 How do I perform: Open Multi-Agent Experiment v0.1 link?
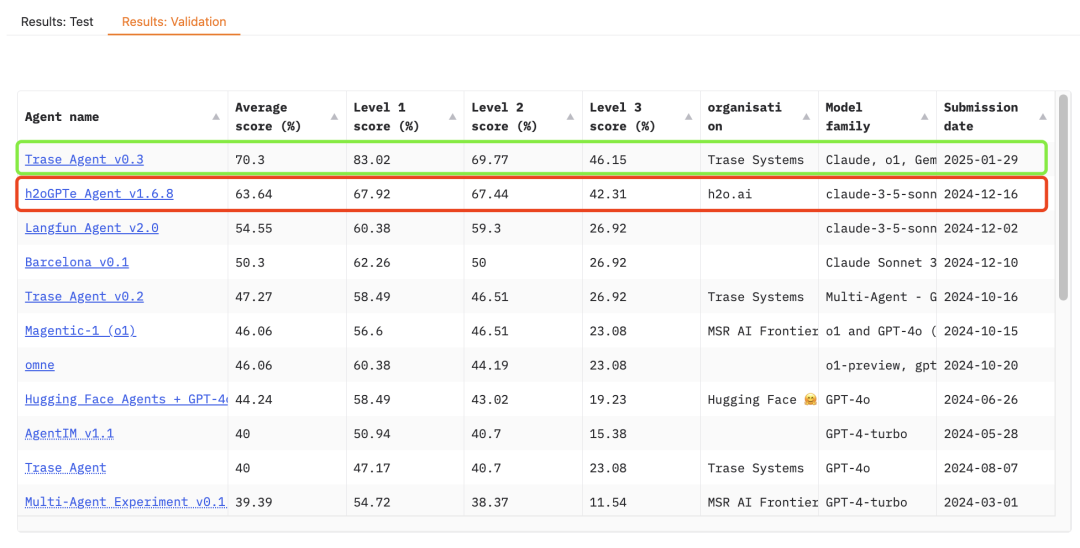click(126, 502)
